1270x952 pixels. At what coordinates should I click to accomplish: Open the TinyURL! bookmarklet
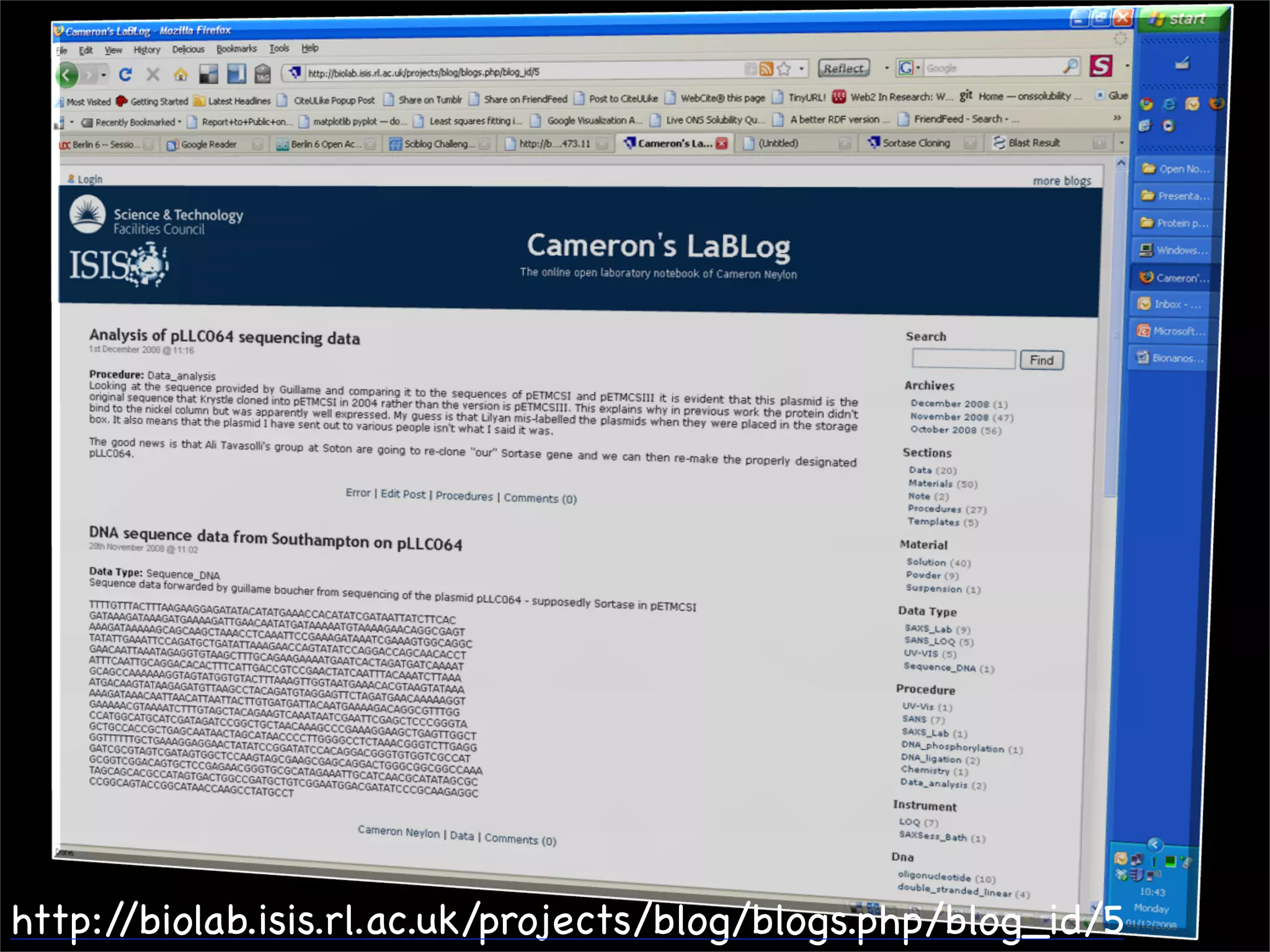tap(800, 97)
